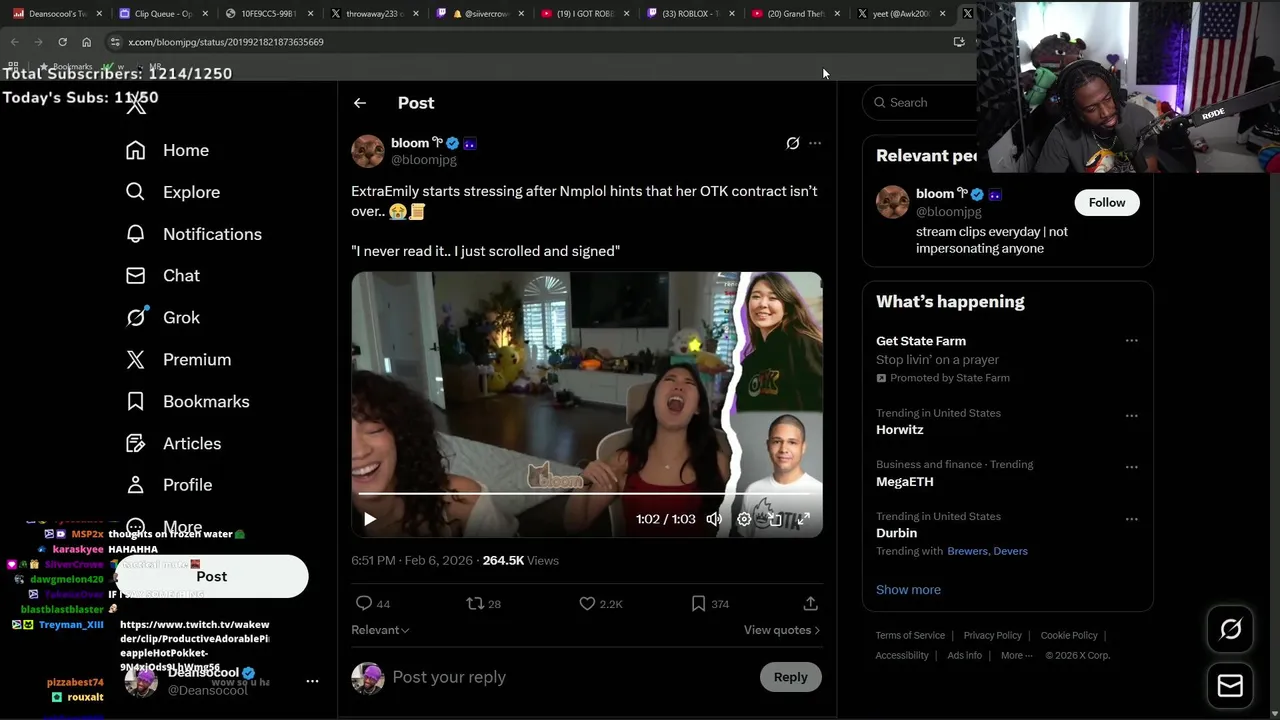This screenshot has width=1280, height=720.
Task: Open the Durbin trending topic
Action: pyautogui.click(x=896, y=533)
